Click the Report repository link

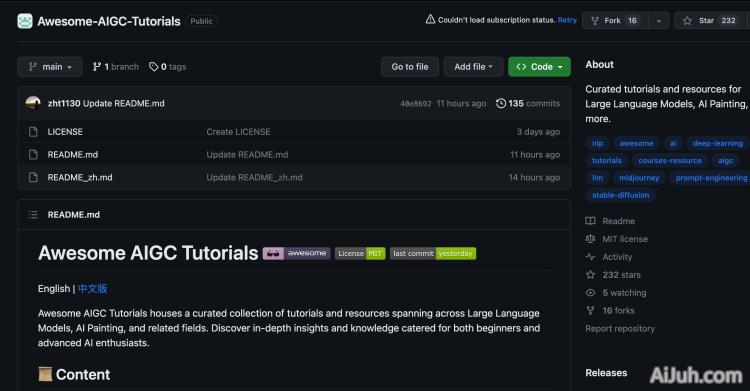[x=620, y=328]
